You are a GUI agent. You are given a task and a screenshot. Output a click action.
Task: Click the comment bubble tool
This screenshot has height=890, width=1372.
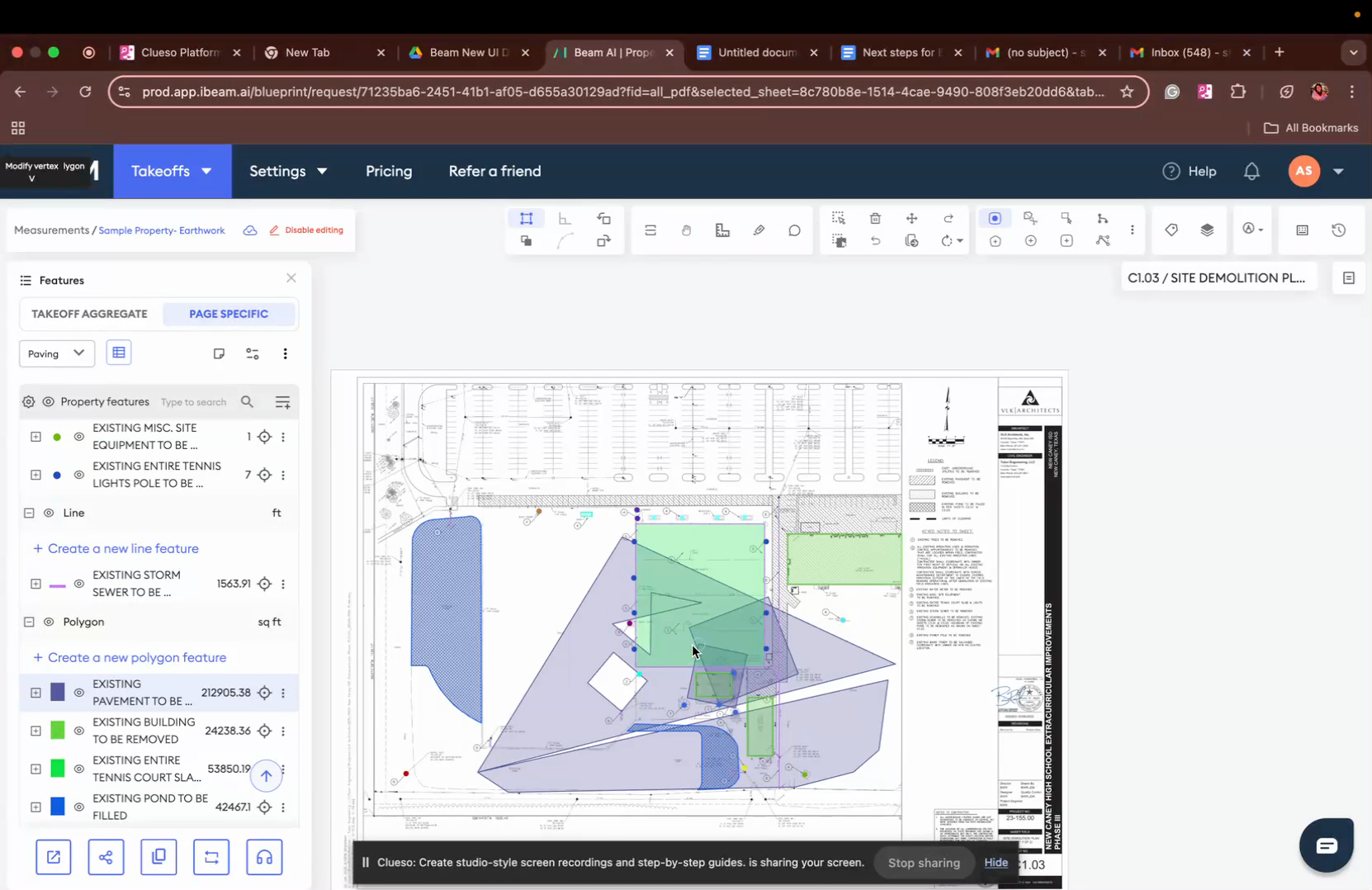click(794, 230)
